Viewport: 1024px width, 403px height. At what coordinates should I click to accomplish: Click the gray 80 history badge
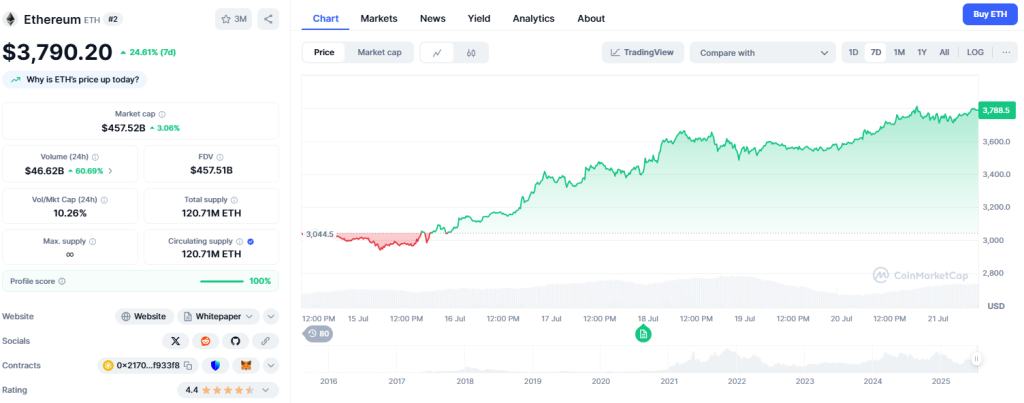pos(317,334)
